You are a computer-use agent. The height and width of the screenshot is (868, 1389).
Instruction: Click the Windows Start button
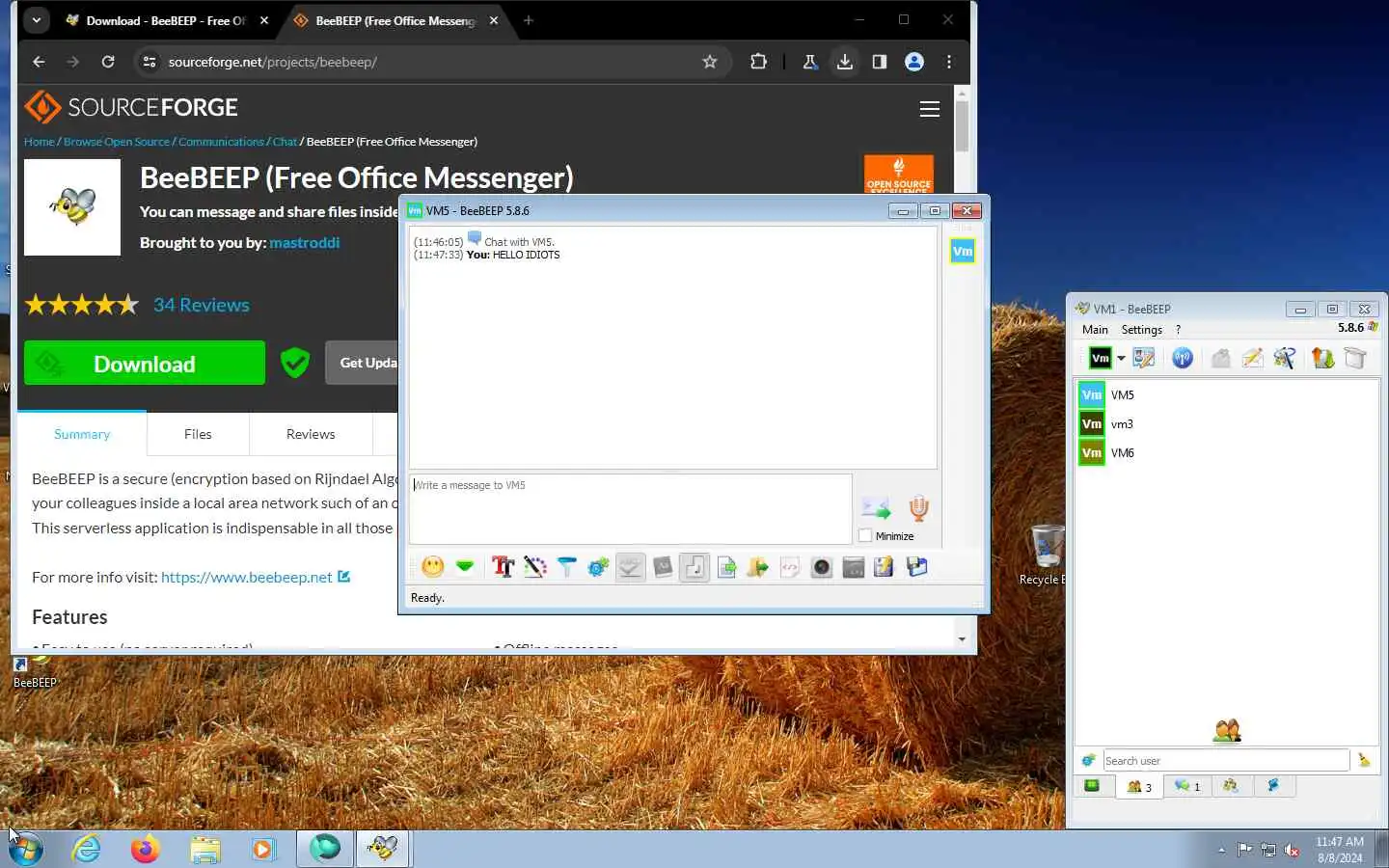coord(26,849)
